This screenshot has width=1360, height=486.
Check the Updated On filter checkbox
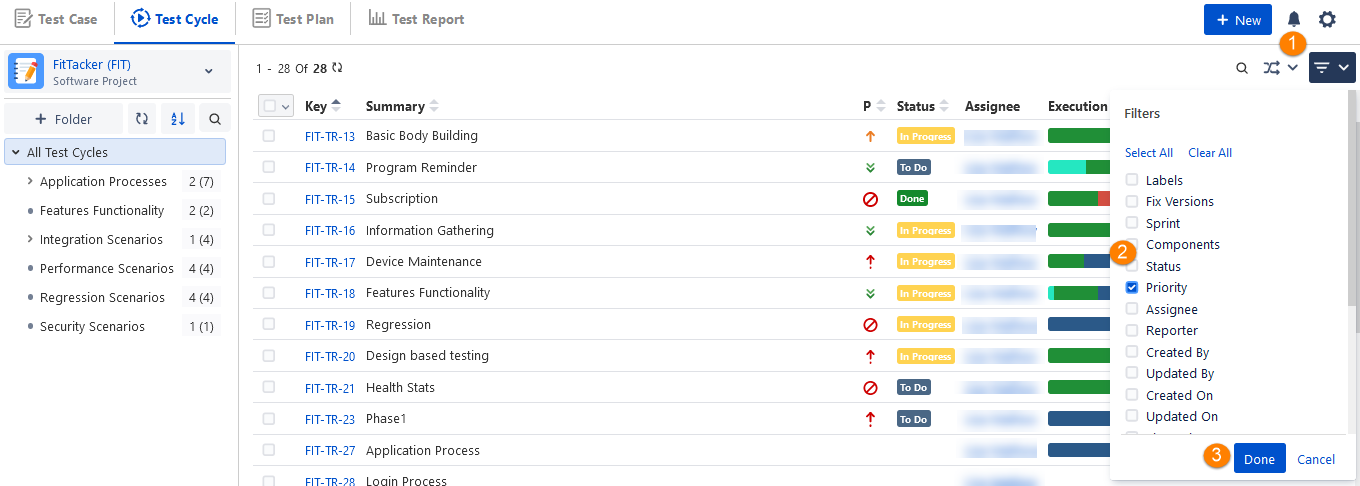coord(1132,416)
